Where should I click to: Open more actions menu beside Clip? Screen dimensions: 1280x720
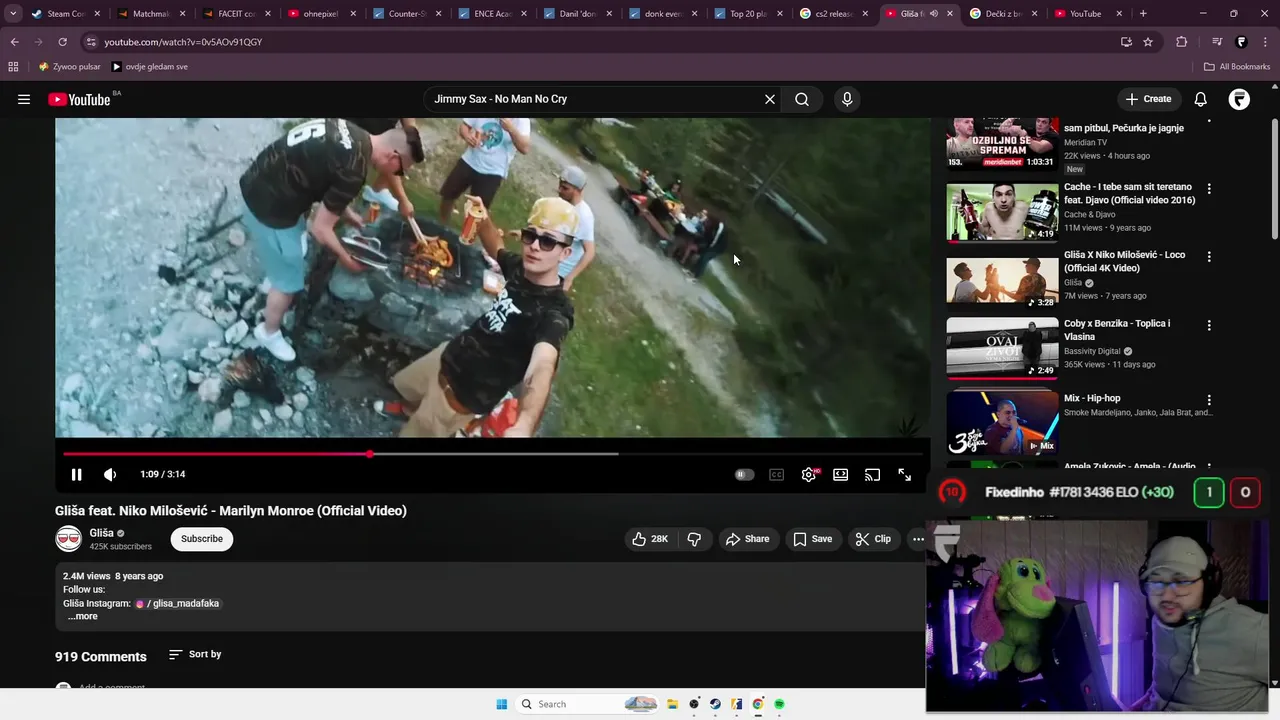point(918,539)
